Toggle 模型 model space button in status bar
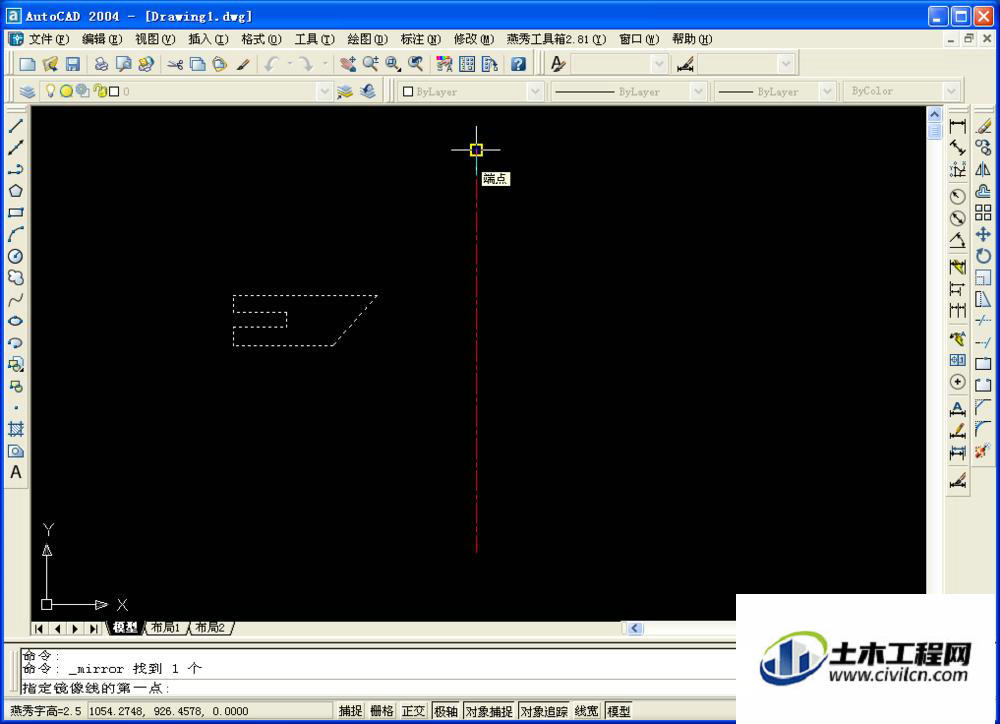Screen dimensions: 1000x724 pos(619,711)
